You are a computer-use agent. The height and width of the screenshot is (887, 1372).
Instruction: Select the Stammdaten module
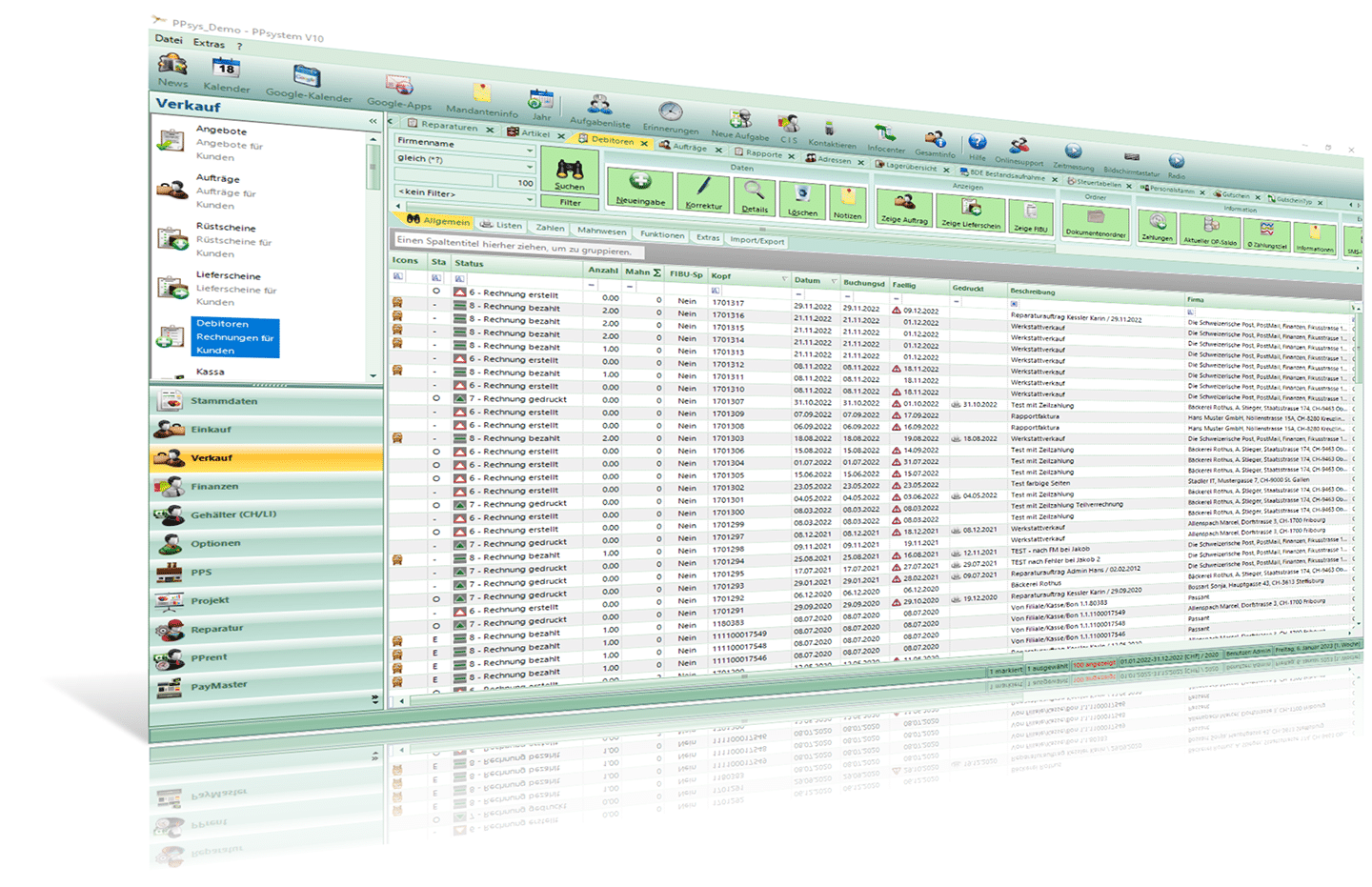tap(267, 401)
